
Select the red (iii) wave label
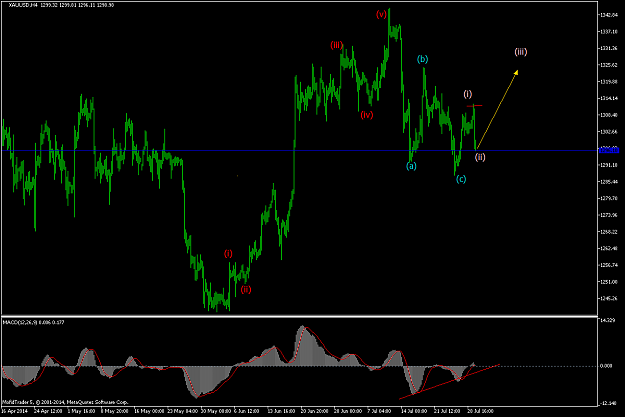pos(336,45)
